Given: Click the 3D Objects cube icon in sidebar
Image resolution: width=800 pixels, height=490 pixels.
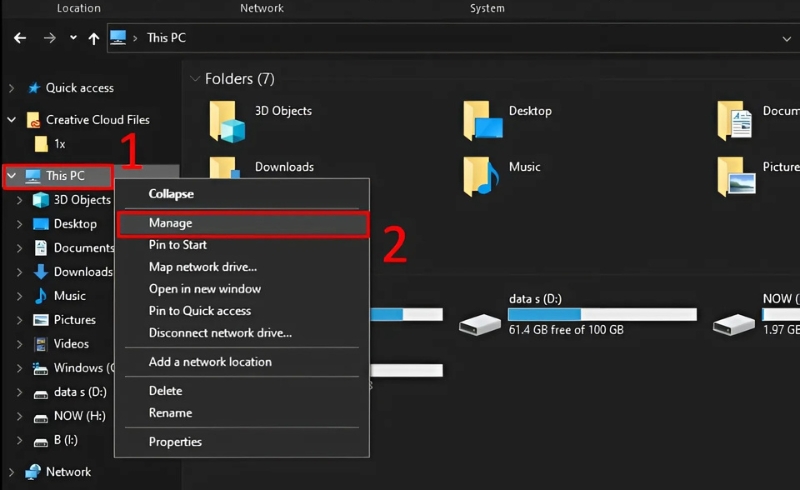Looking at the screenshot, I should [41, 200].
